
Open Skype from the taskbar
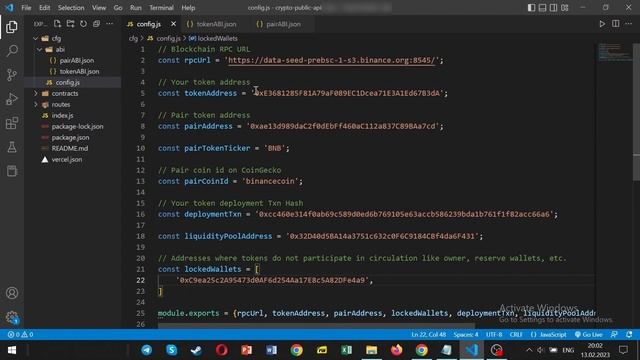[x=172, y=350]
